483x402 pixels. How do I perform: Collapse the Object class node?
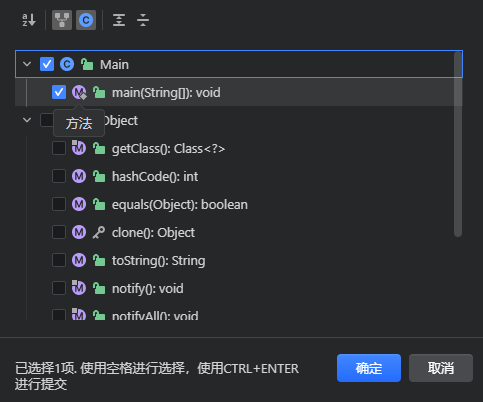[27, 120]
